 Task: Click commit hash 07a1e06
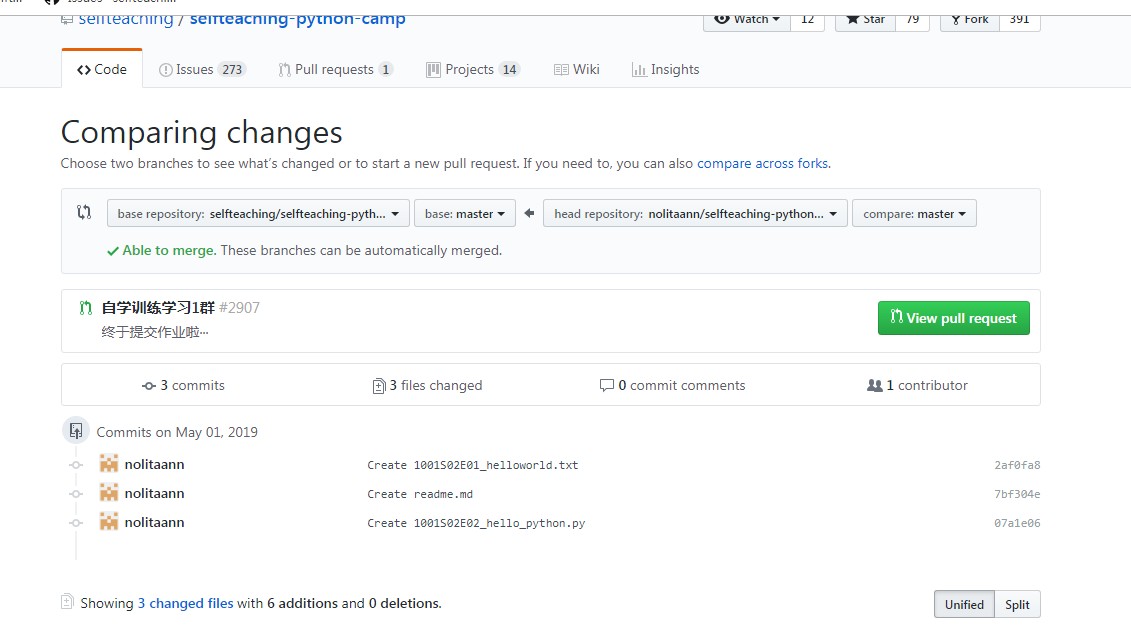pyautogui.click(x=1017, y=522)
